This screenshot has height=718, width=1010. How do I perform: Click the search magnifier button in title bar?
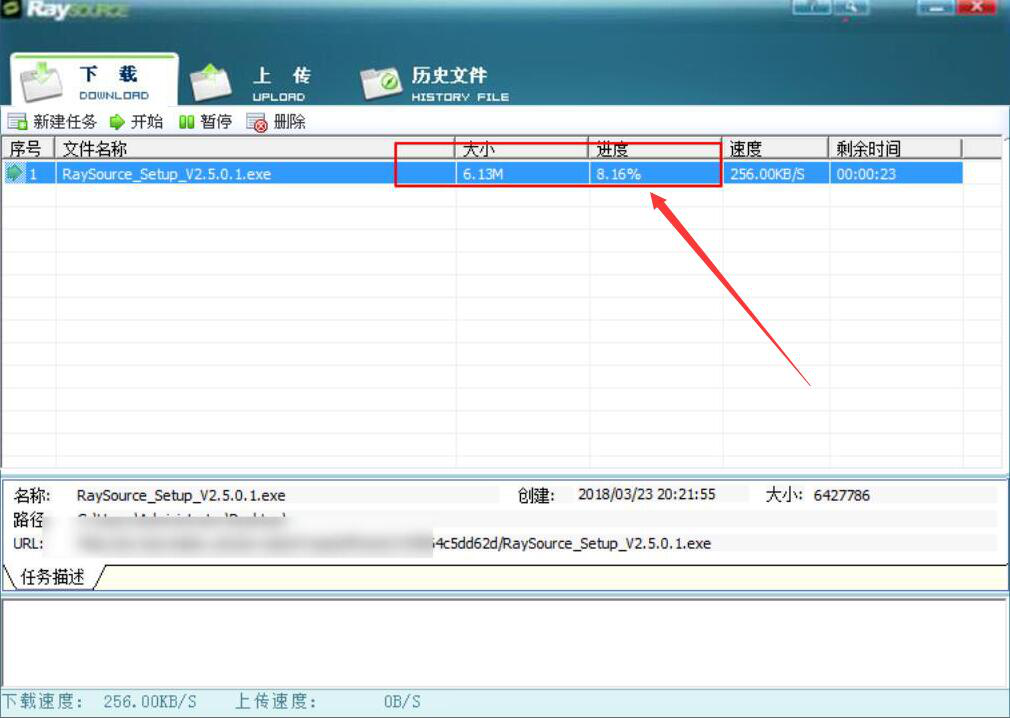(851, 8)
